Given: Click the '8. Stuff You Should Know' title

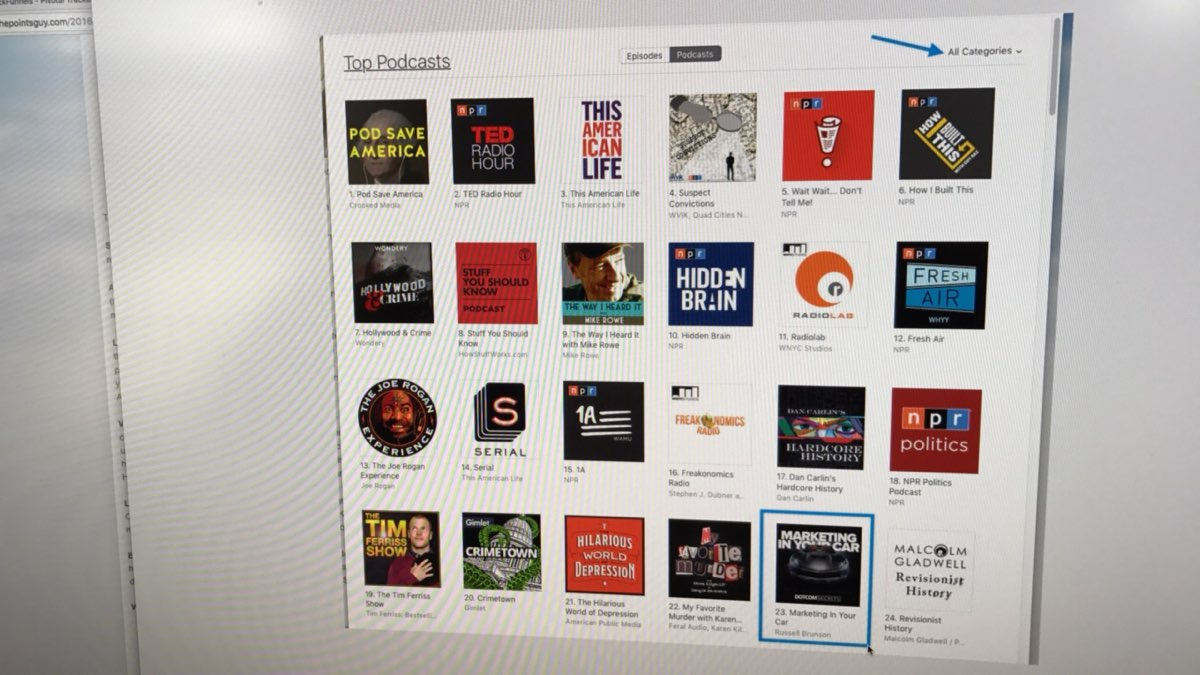Looking at the screenshot, I should pyautogui.click(x=494, y=338).
